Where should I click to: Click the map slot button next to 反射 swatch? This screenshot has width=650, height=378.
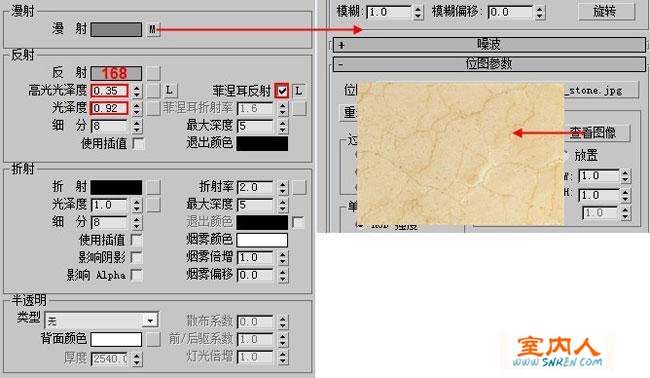pyautogui.click(x=153, y=73)
